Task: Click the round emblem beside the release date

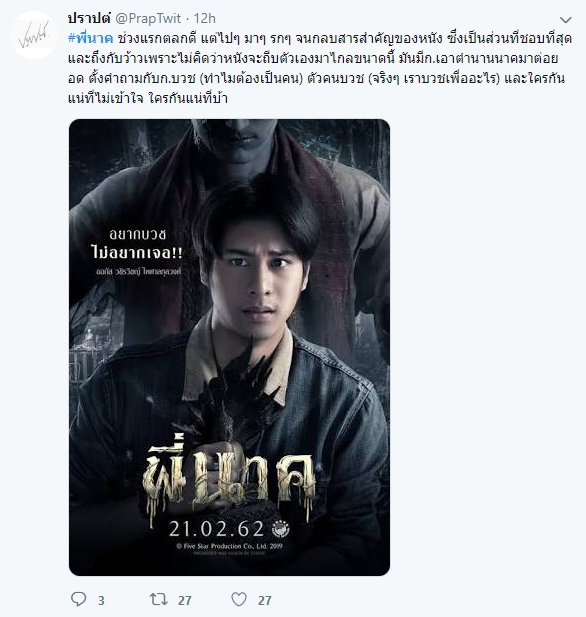Action: [x=281, y=529]
